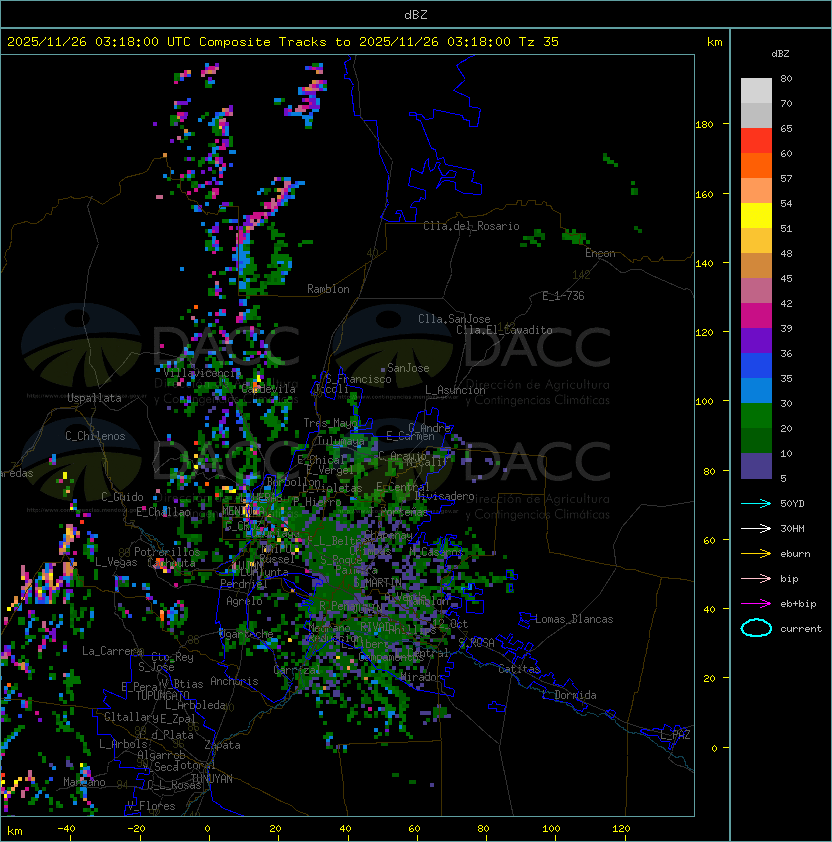832x842 pixels.
Task: Click the white 30HM arrow icon
Action: pos(756,528)
